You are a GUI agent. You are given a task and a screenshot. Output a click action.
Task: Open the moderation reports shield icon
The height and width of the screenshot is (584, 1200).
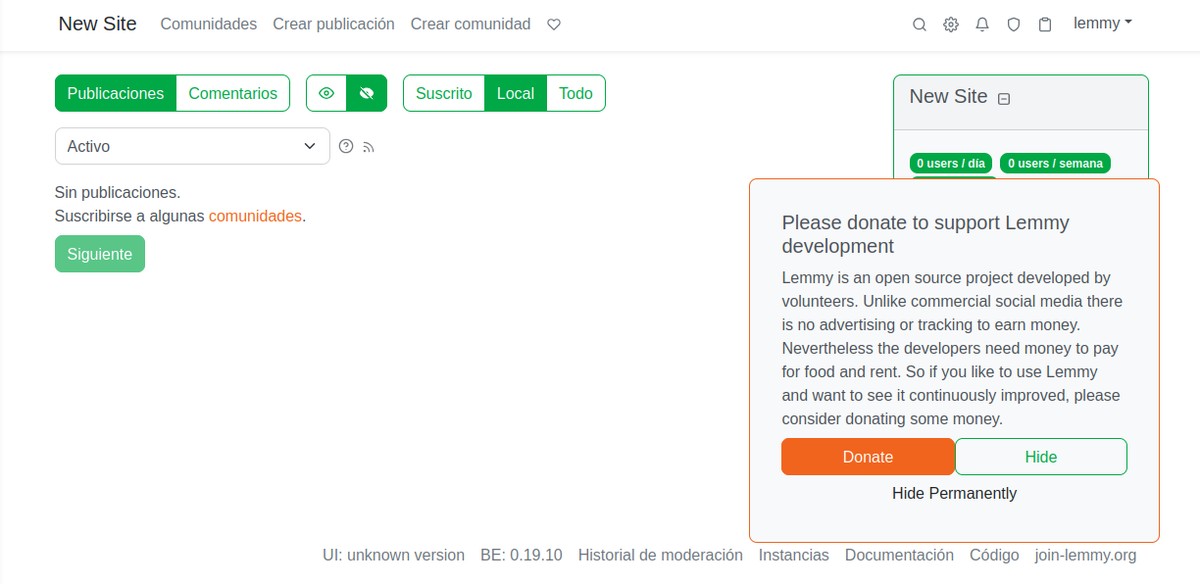[1013, 25]
